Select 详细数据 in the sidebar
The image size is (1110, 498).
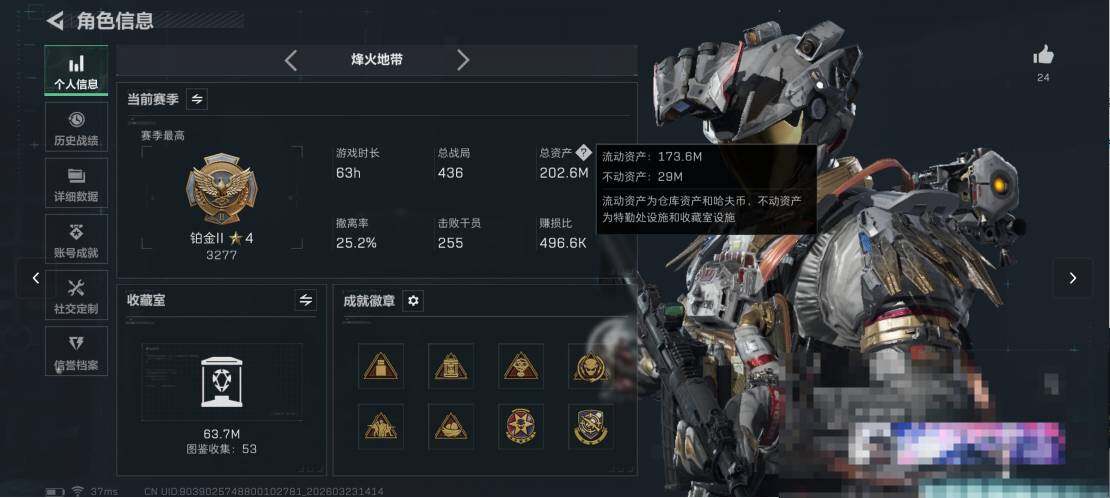click(x=76, y=183)
